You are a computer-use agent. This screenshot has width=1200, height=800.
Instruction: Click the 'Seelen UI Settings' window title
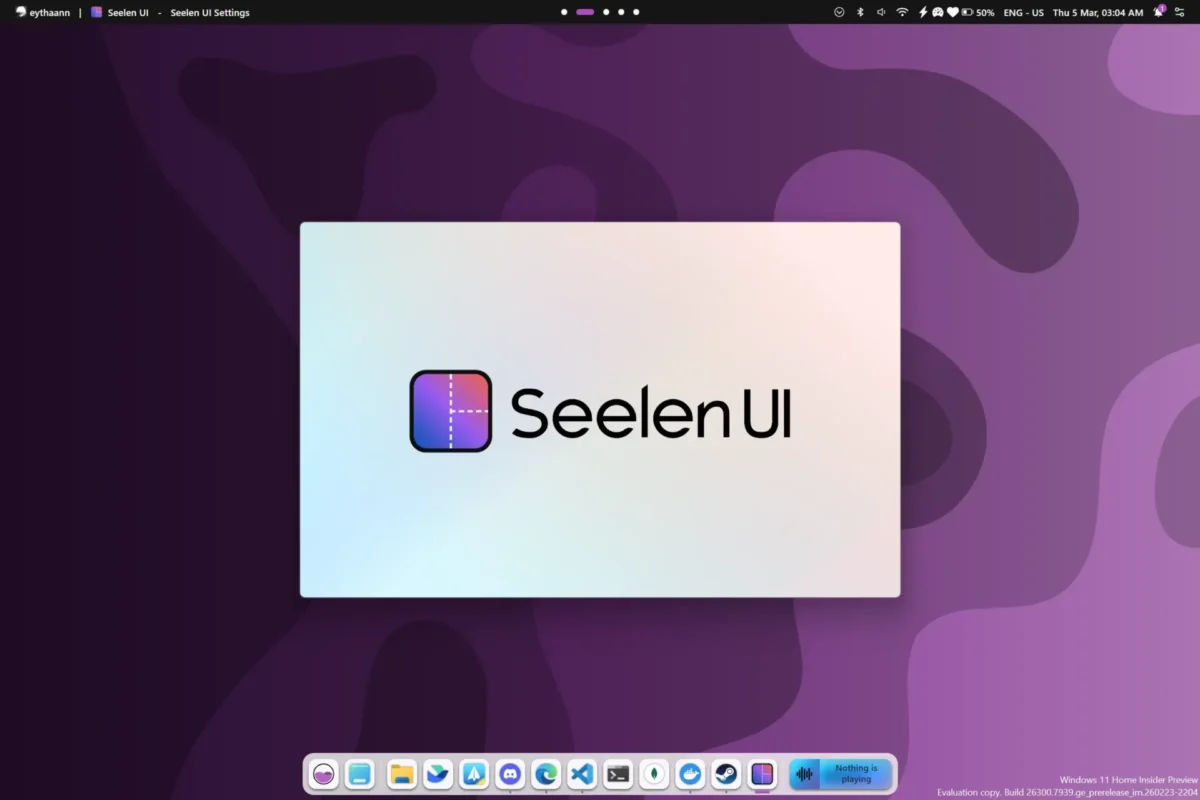pyautogui.click(x=210, y=13)
